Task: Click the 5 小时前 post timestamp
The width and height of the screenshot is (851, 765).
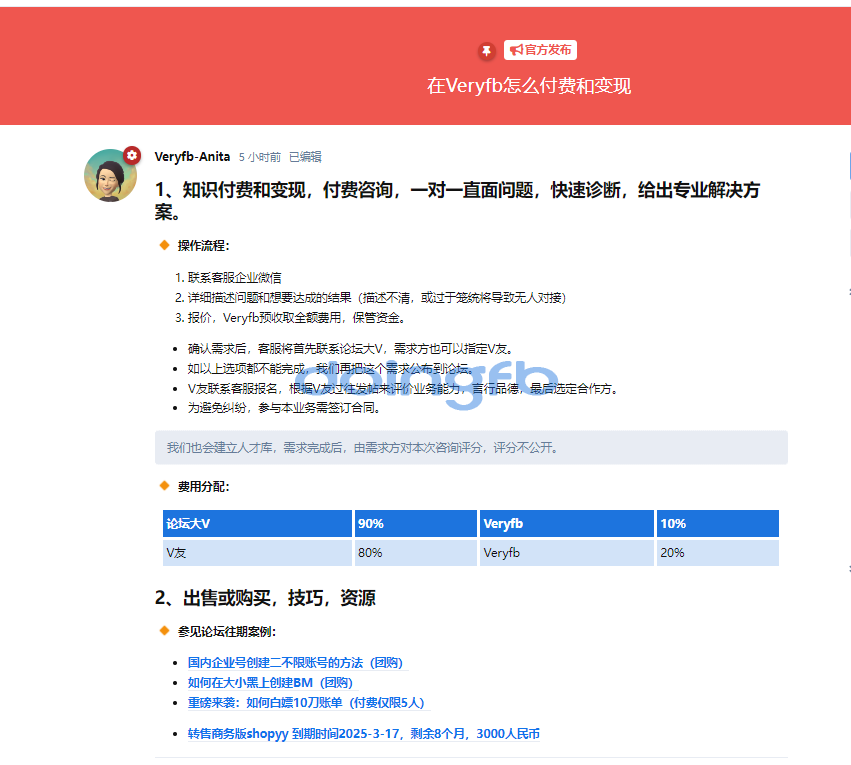Action: [260, 157]
